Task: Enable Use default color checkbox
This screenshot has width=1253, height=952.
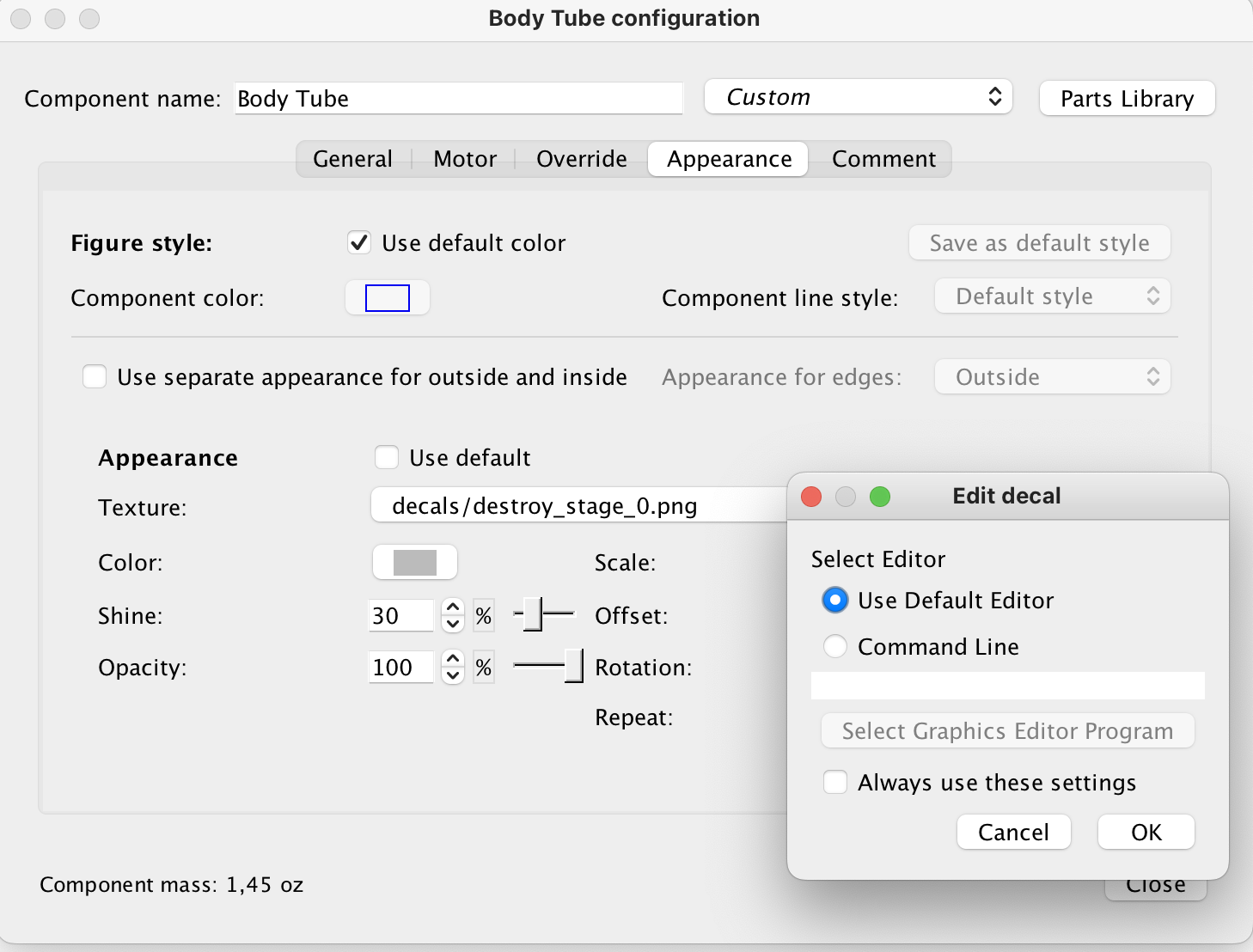Action: coord(358,243)
